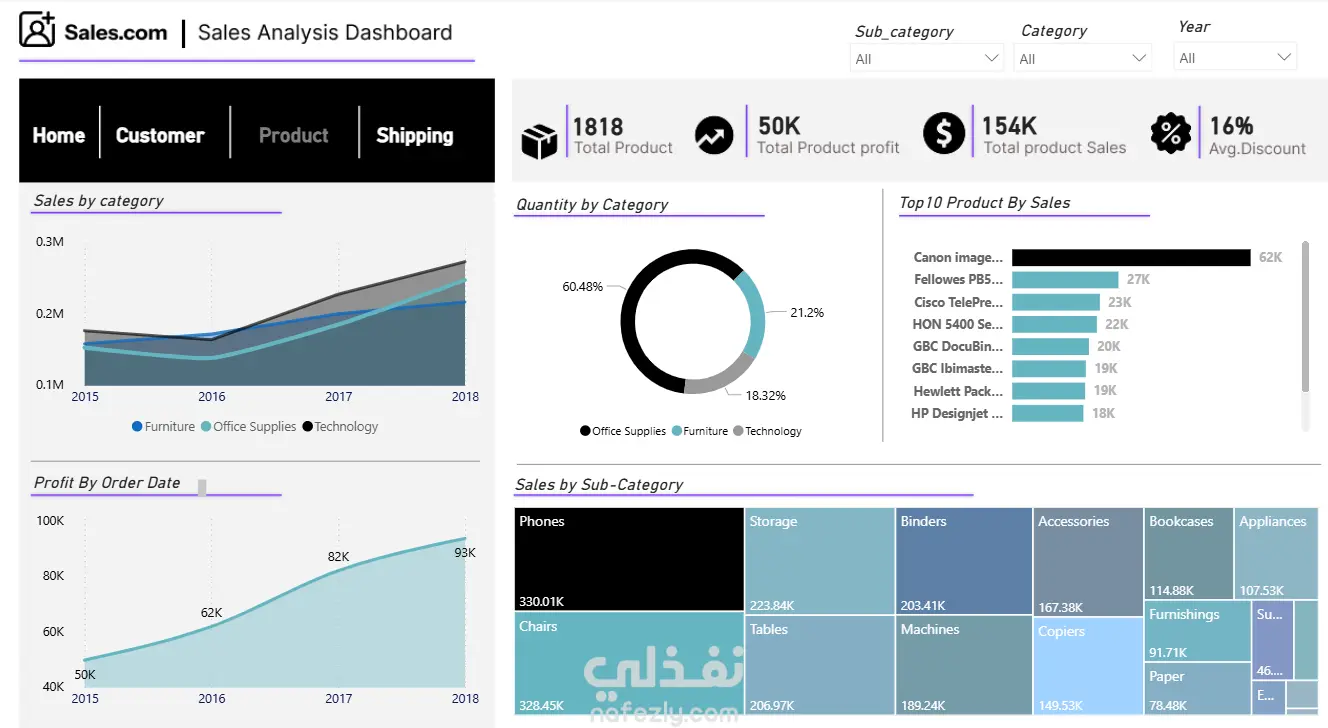Open the Sub_category filter dropdown
1328x728 pixels.
[x=927, y=58]
